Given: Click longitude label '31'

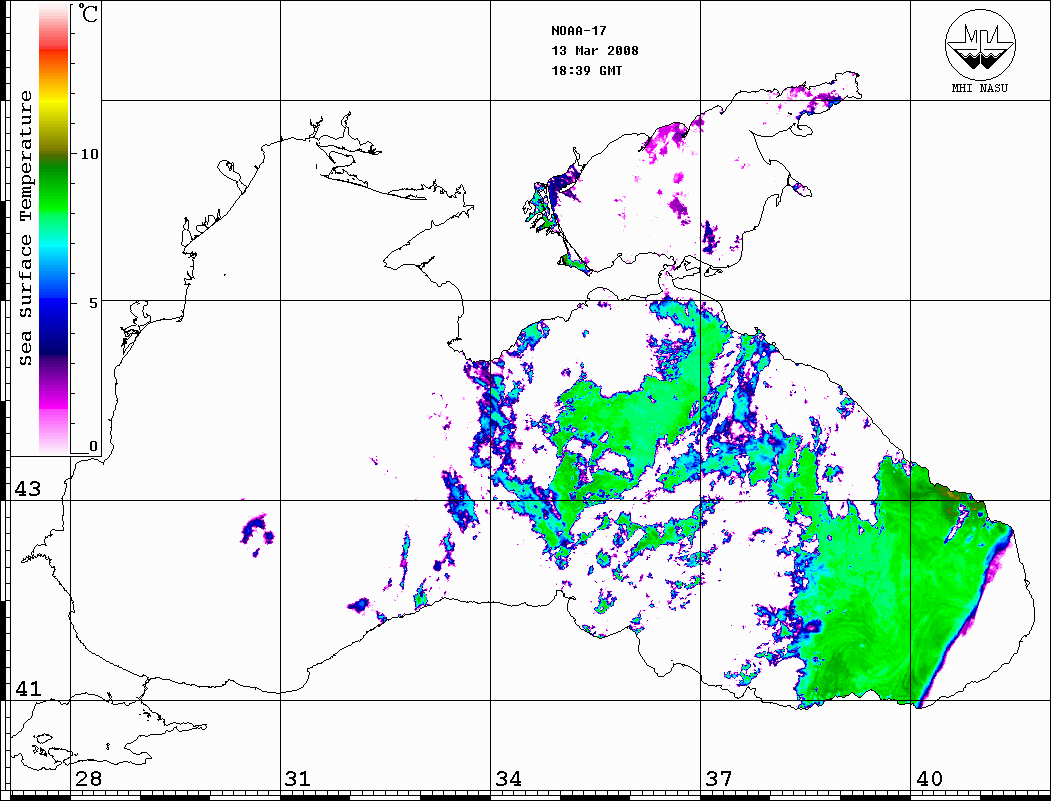Looking at the screenshot, I should pos(298,778).
